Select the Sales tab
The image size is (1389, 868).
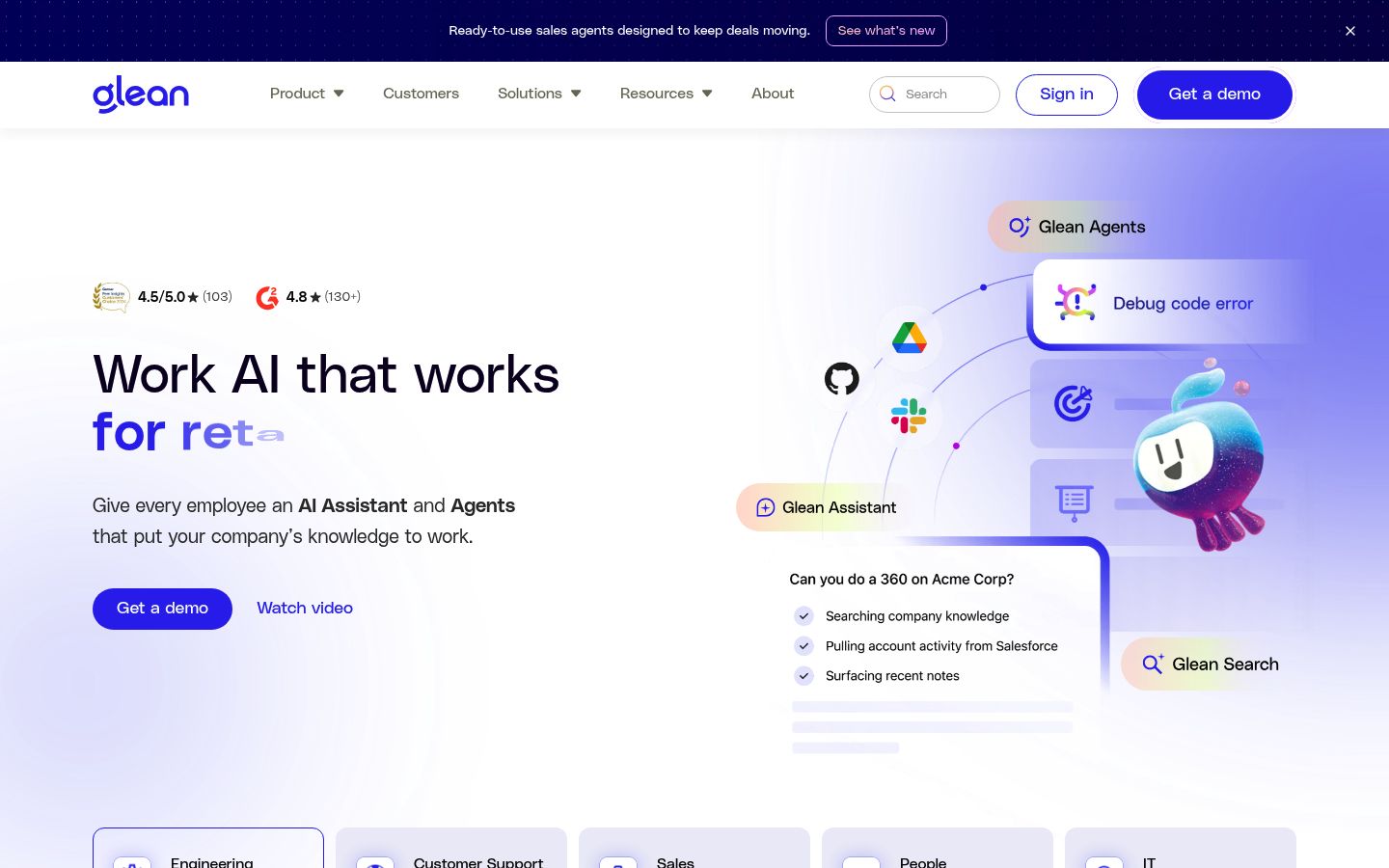694,849
